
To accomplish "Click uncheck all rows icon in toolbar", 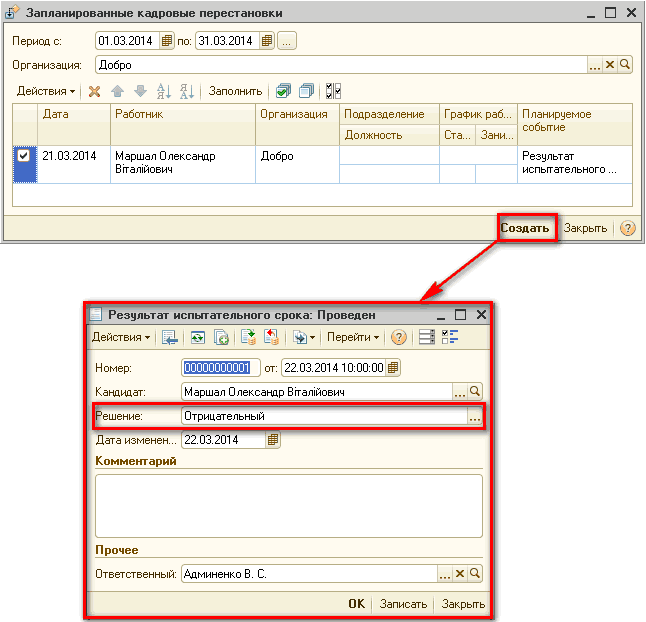I will pyautogui.click(x=307, y=91).
